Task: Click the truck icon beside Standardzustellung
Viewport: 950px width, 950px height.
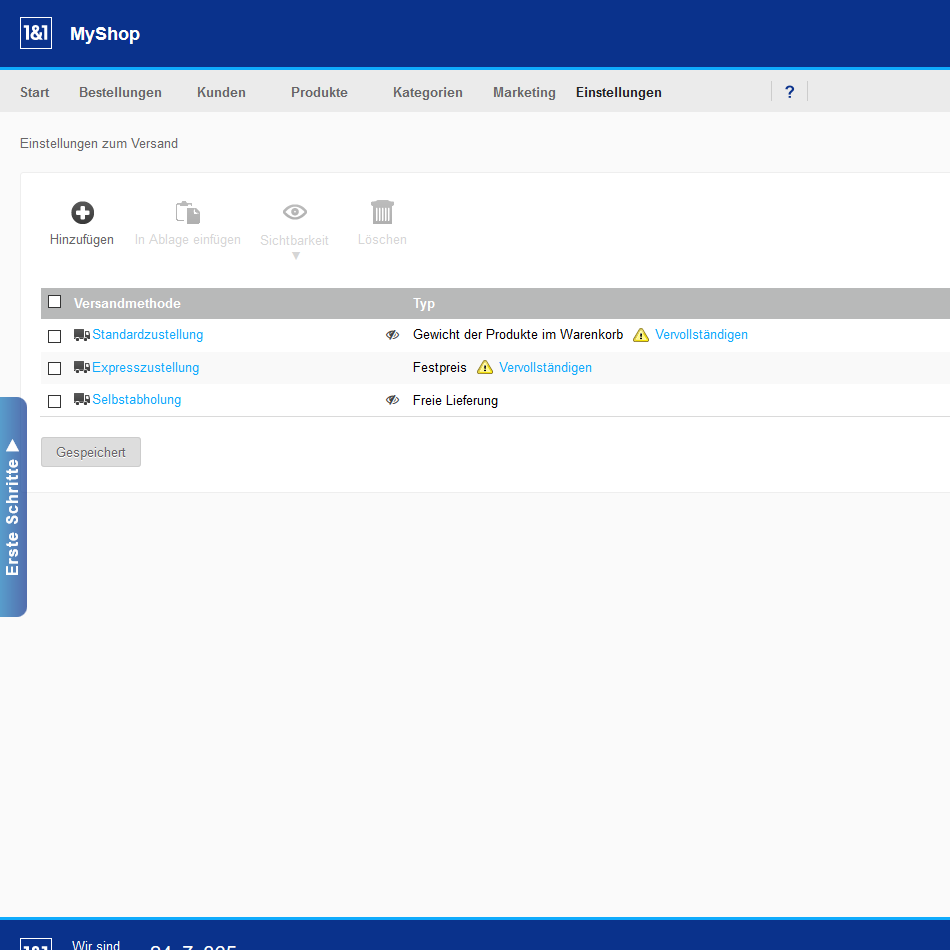Action: [82, 335]
